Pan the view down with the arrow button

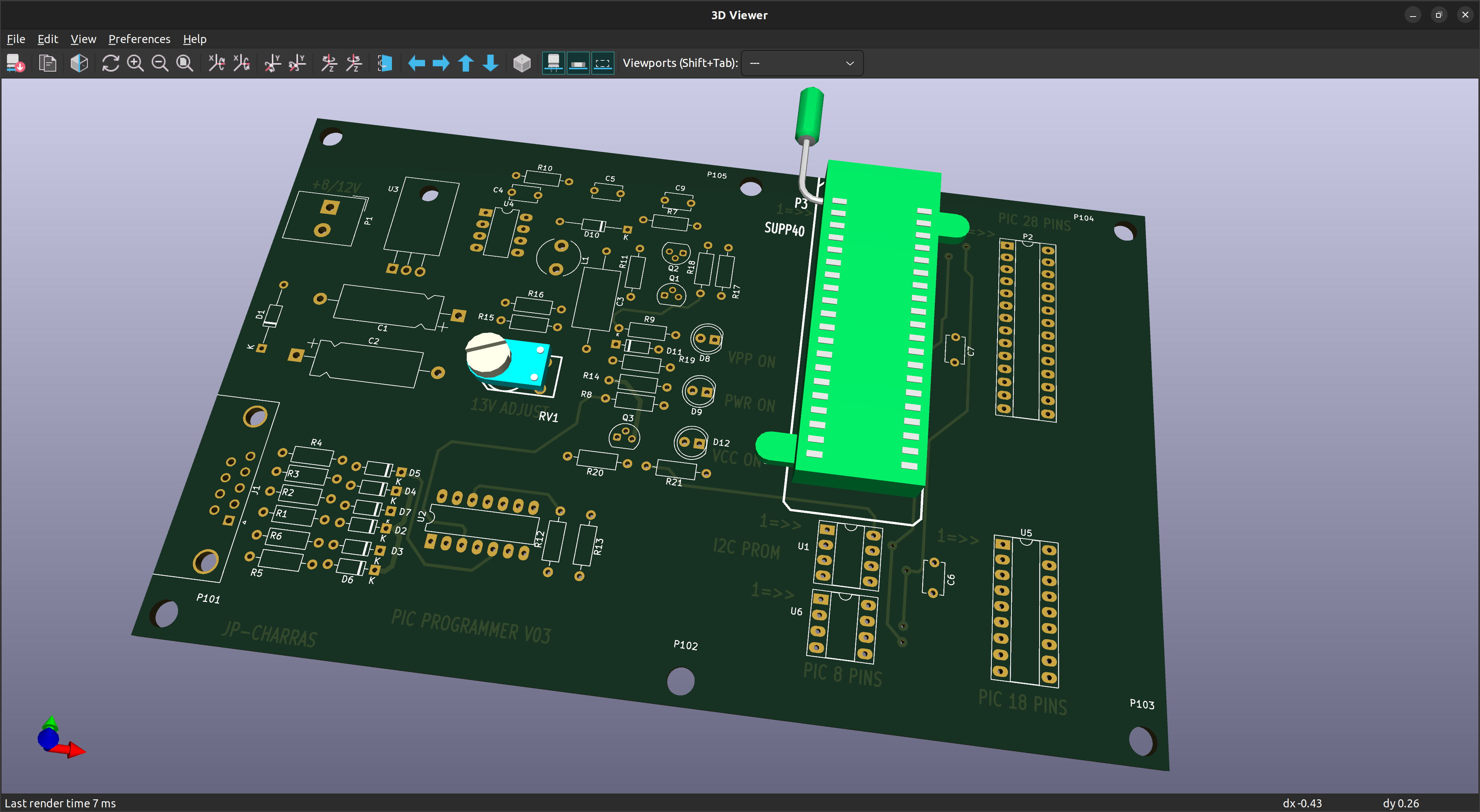click(490, 63)
